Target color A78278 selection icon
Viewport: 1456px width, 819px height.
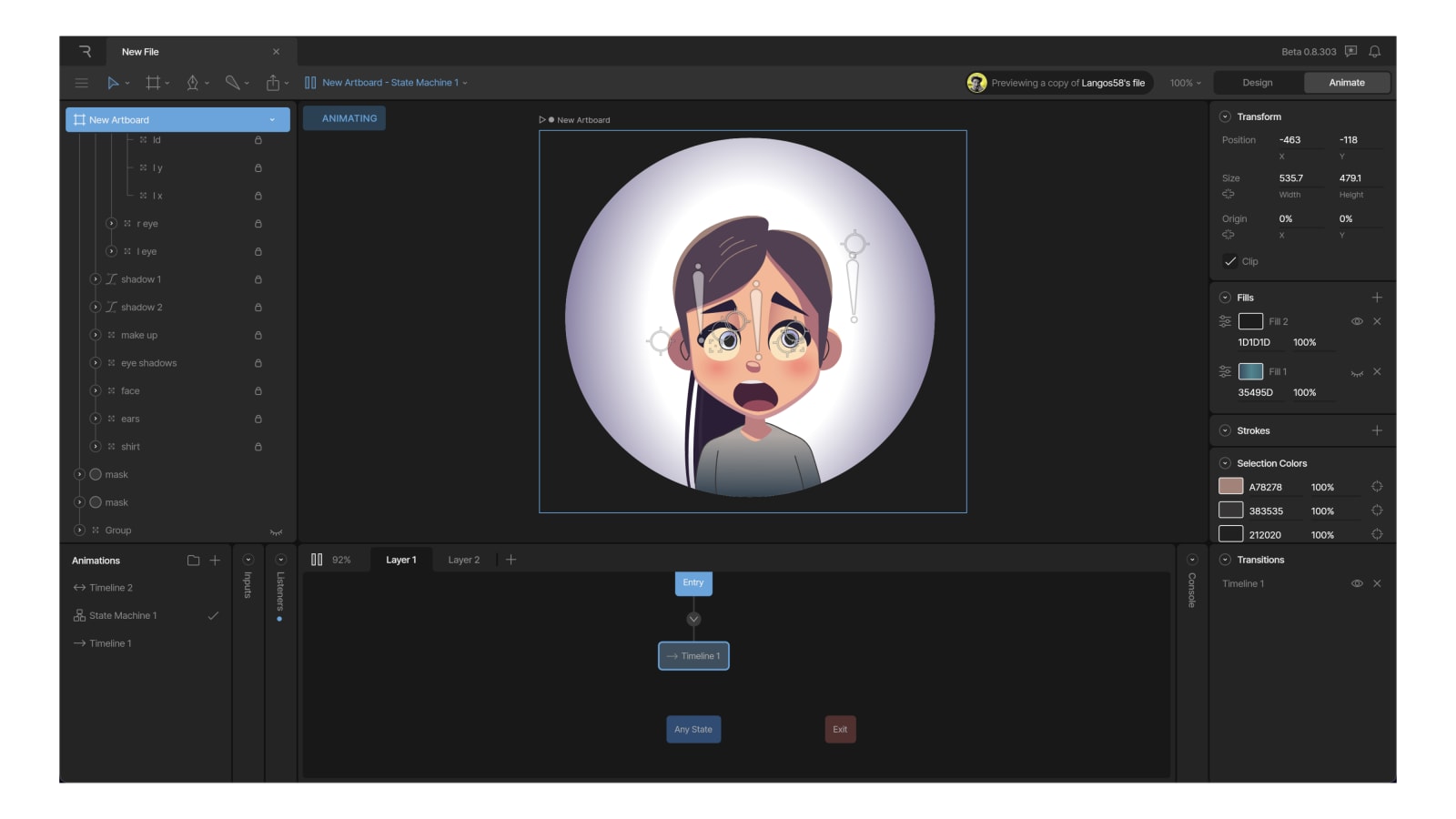click(x=1377, y=487)
